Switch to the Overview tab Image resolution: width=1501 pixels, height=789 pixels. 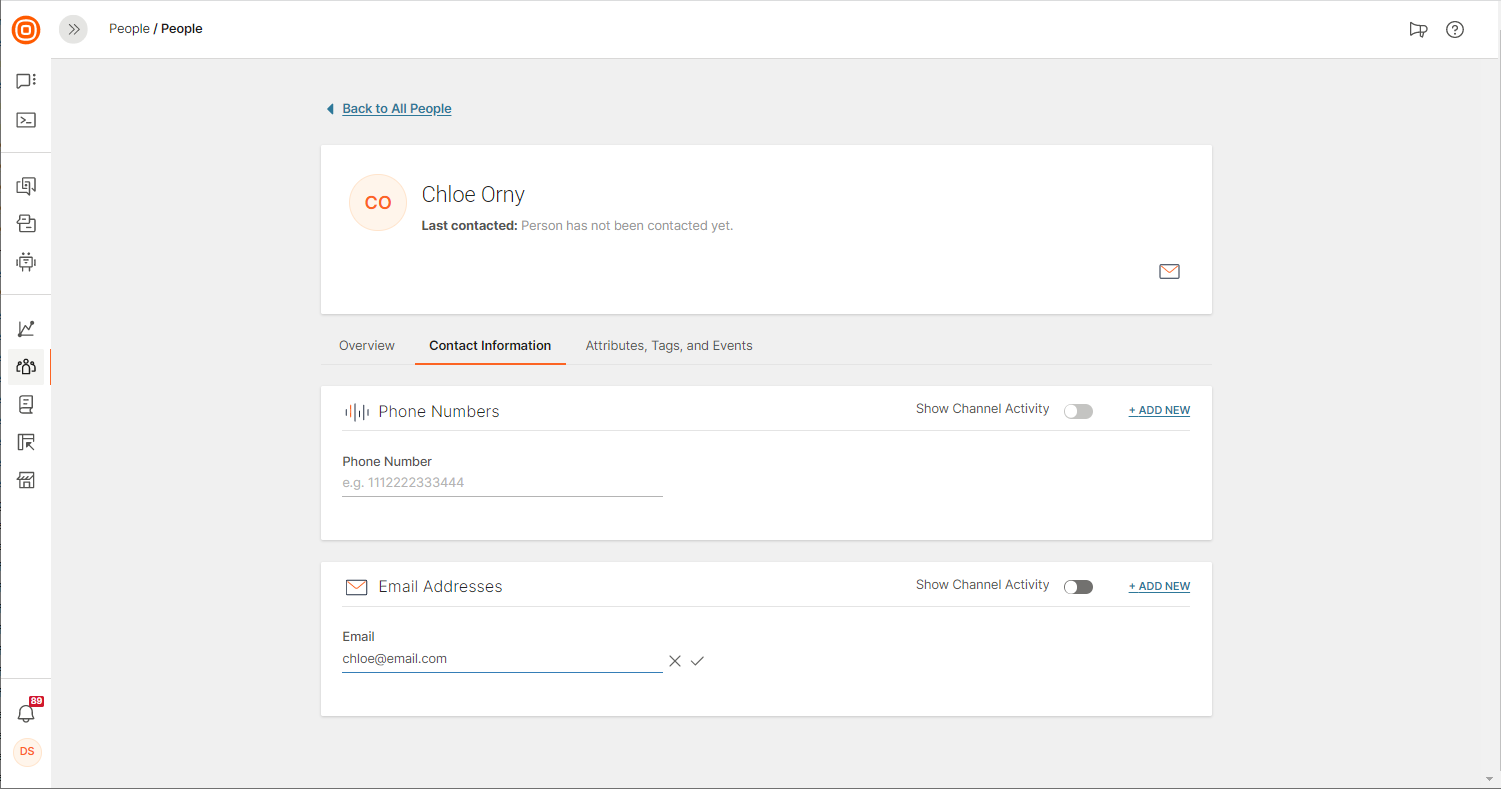(x=367, y=346)
